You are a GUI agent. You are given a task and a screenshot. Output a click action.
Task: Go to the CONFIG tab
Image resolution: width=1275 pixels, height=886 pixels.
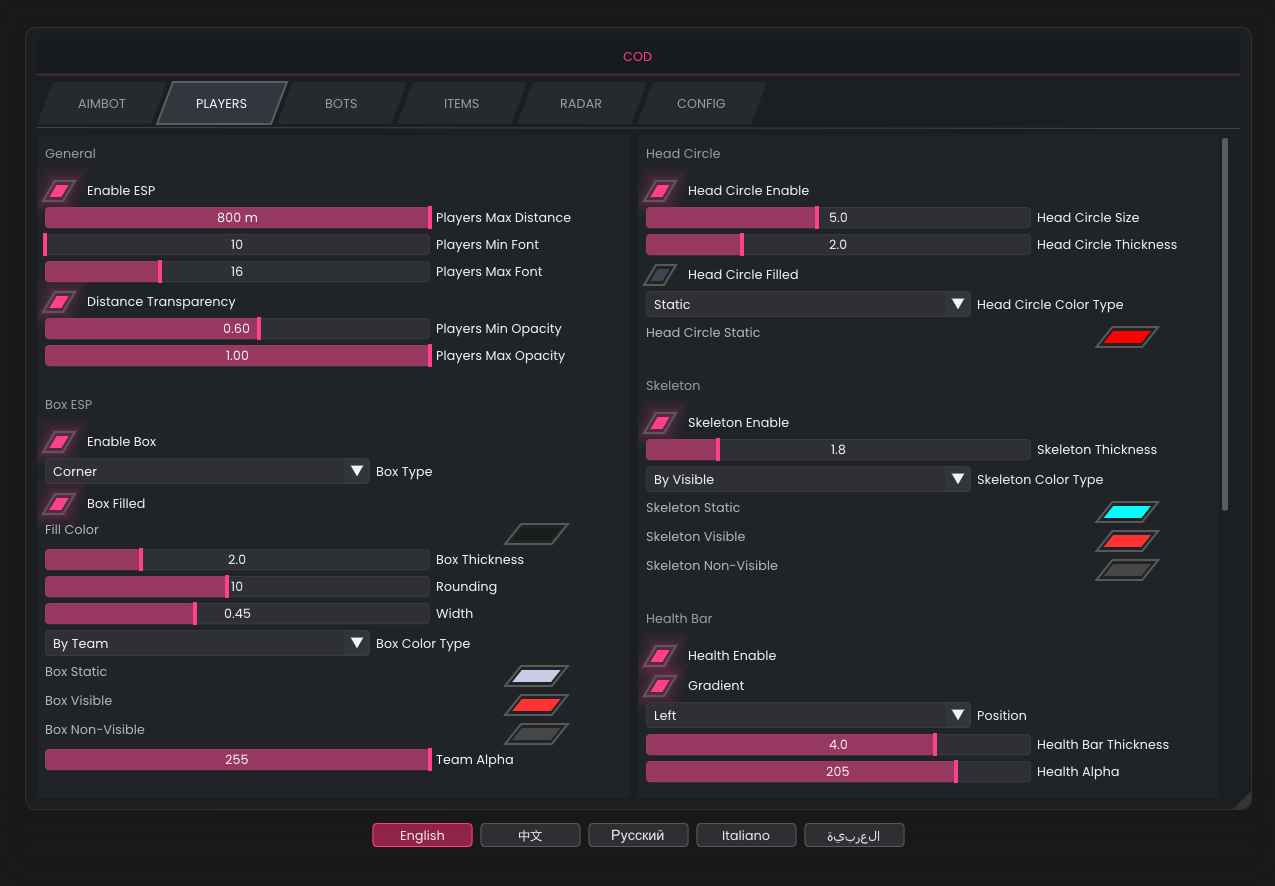700,104
